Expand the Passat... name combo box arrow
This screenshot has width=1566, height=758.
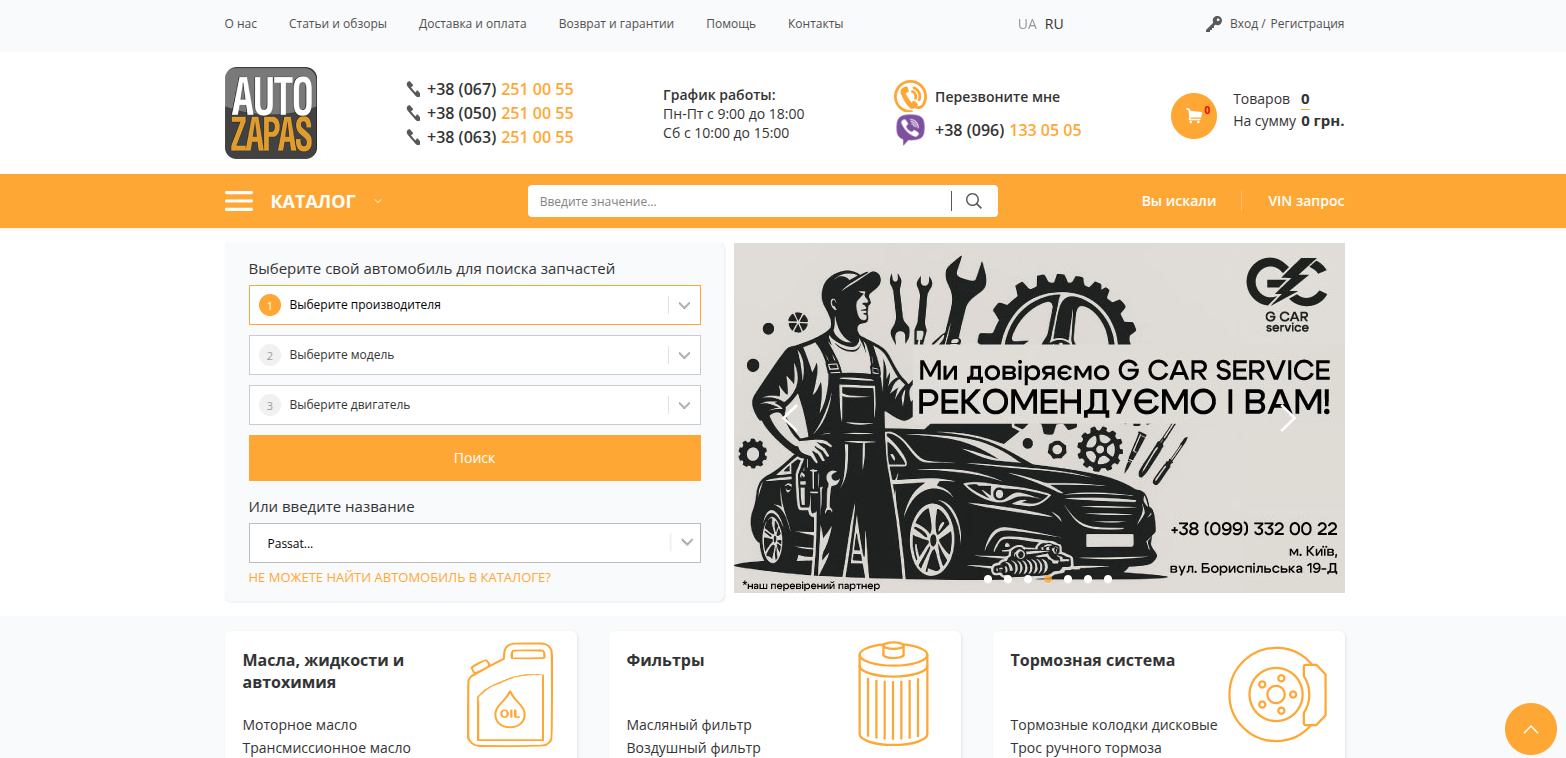point(686,543)
